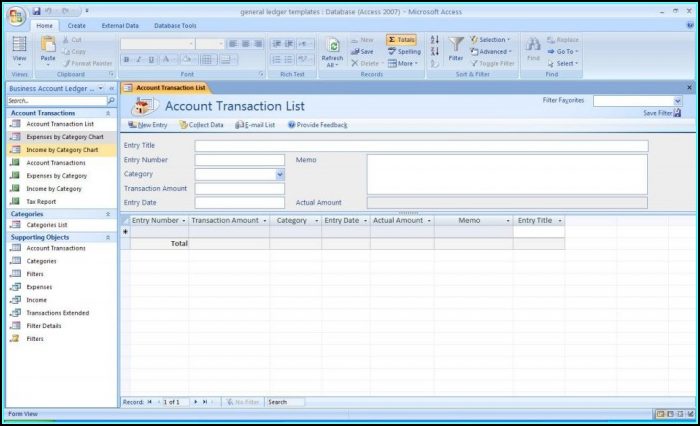Screen dimensions: 700x426
Task: Open the Category combo box dropdown
Action: pyautogui.click(x=280, y=174)
